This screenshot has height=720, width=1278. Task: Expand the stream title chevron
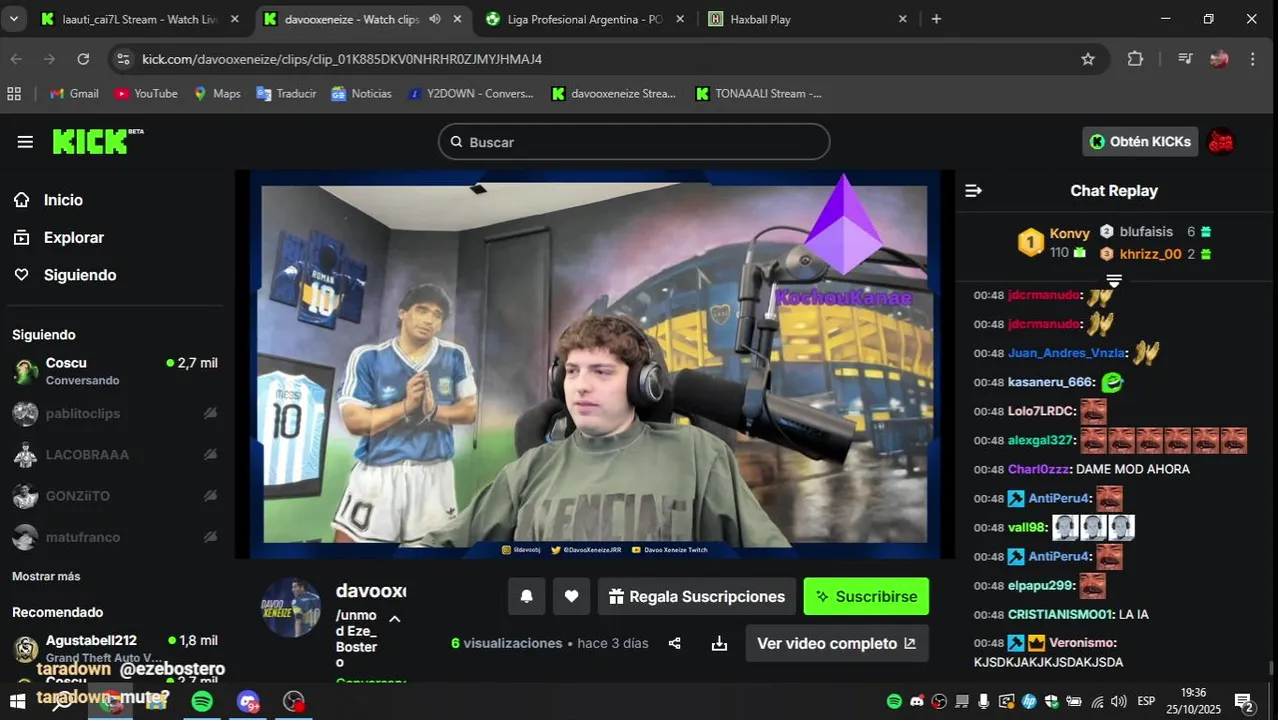tap(394, 619)
